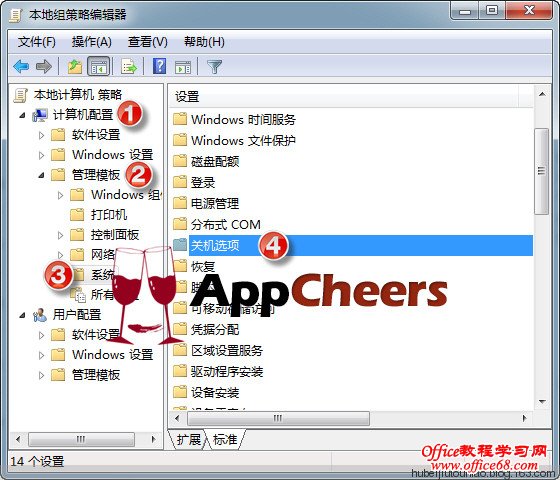Open the 文件(F) menu
The width and height of the screenshot is (560, 480).
point(36,42)
